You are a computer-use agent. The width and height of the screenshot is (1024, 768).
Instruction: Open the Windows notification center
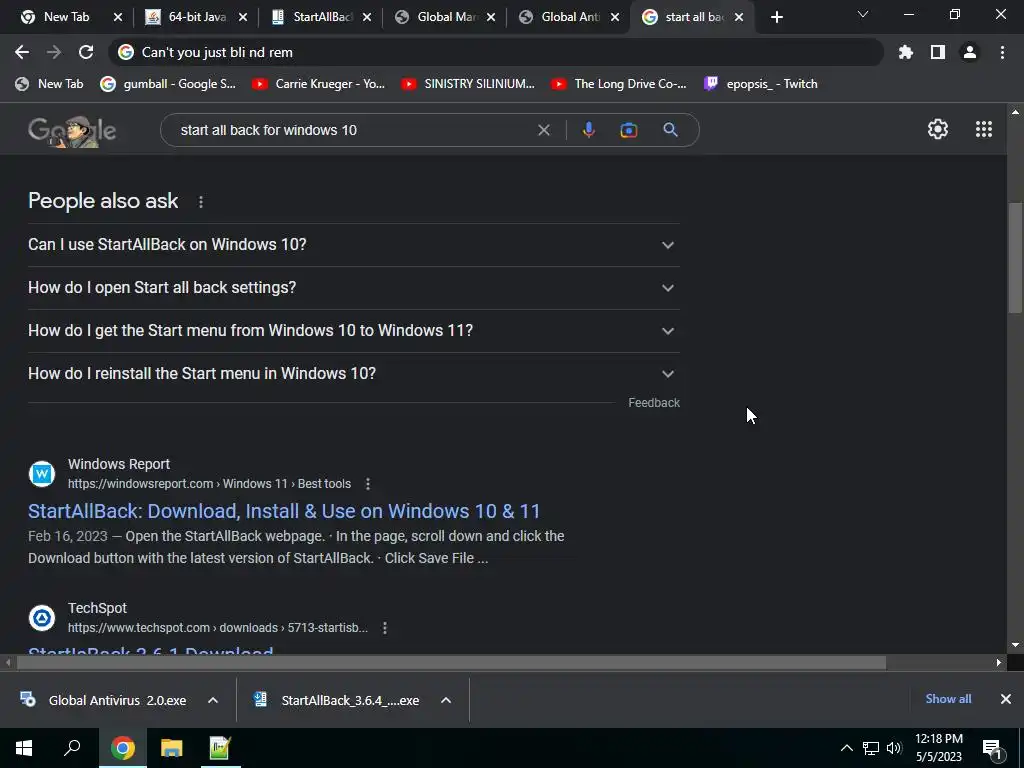point(992,749)
